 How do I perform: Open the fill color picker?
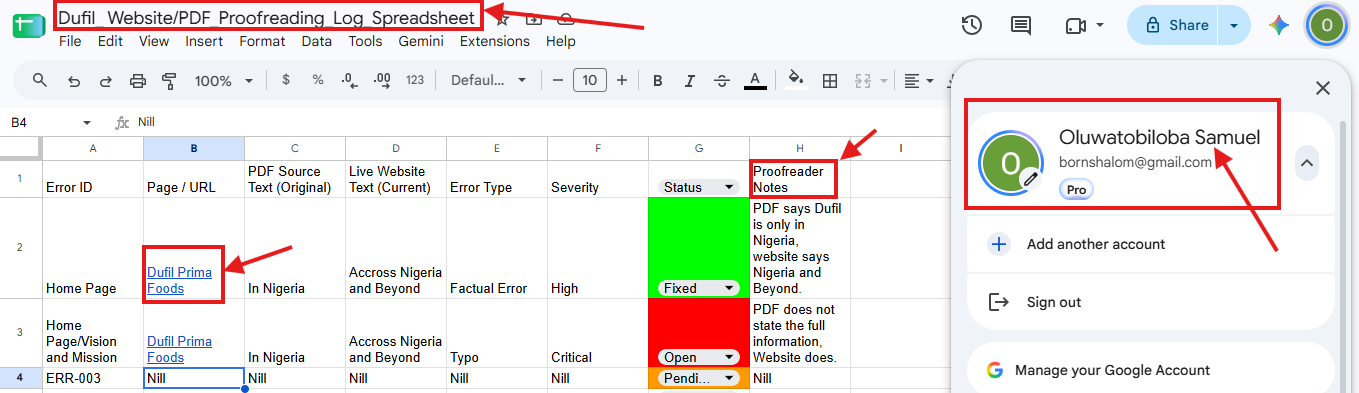coord(796,80)
